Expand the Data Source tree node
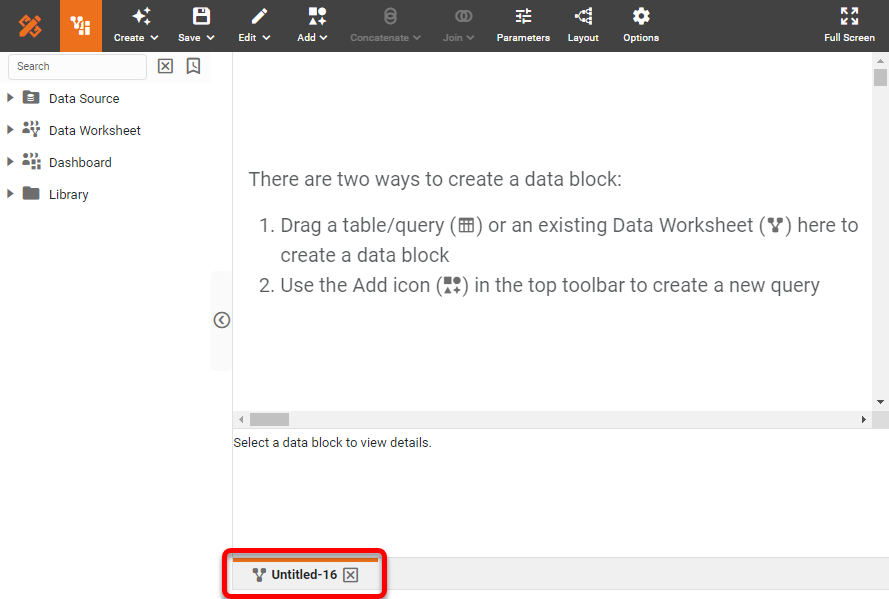Viewport: 889px width, 599px height. coord(10,98)
